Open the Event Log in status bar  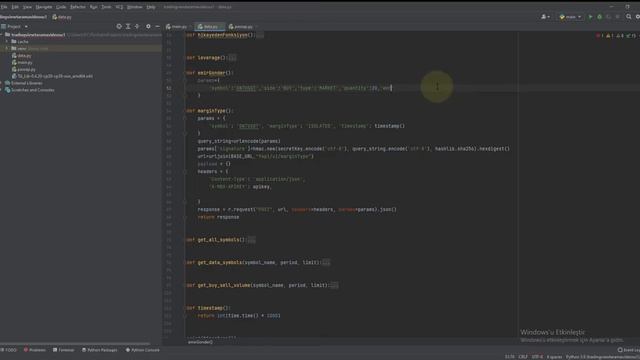coord(629,350)
